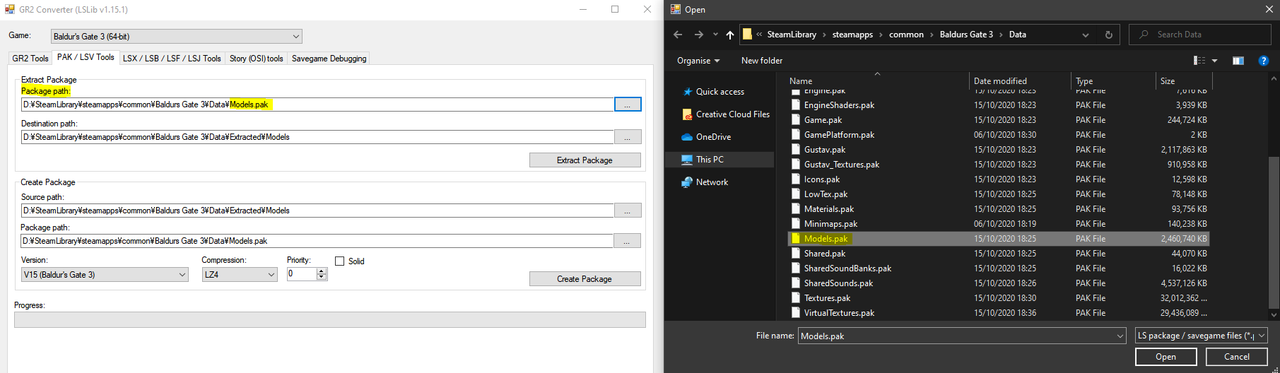Click the Open button
The width and height of the screenshot is (1280, 373).
[x=1166, y=357]
